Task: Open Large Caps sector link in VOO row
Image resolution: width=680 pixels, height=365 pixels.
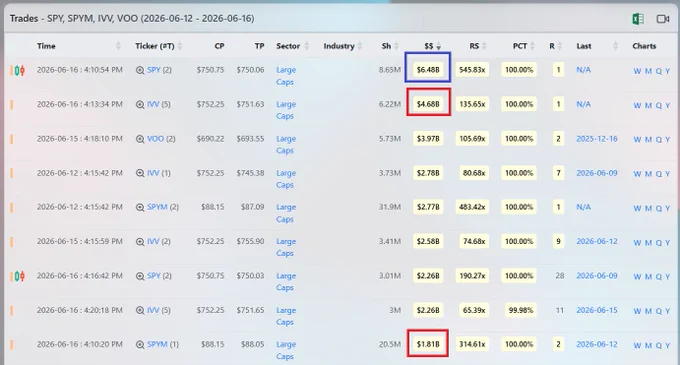Action: [286, 145]
